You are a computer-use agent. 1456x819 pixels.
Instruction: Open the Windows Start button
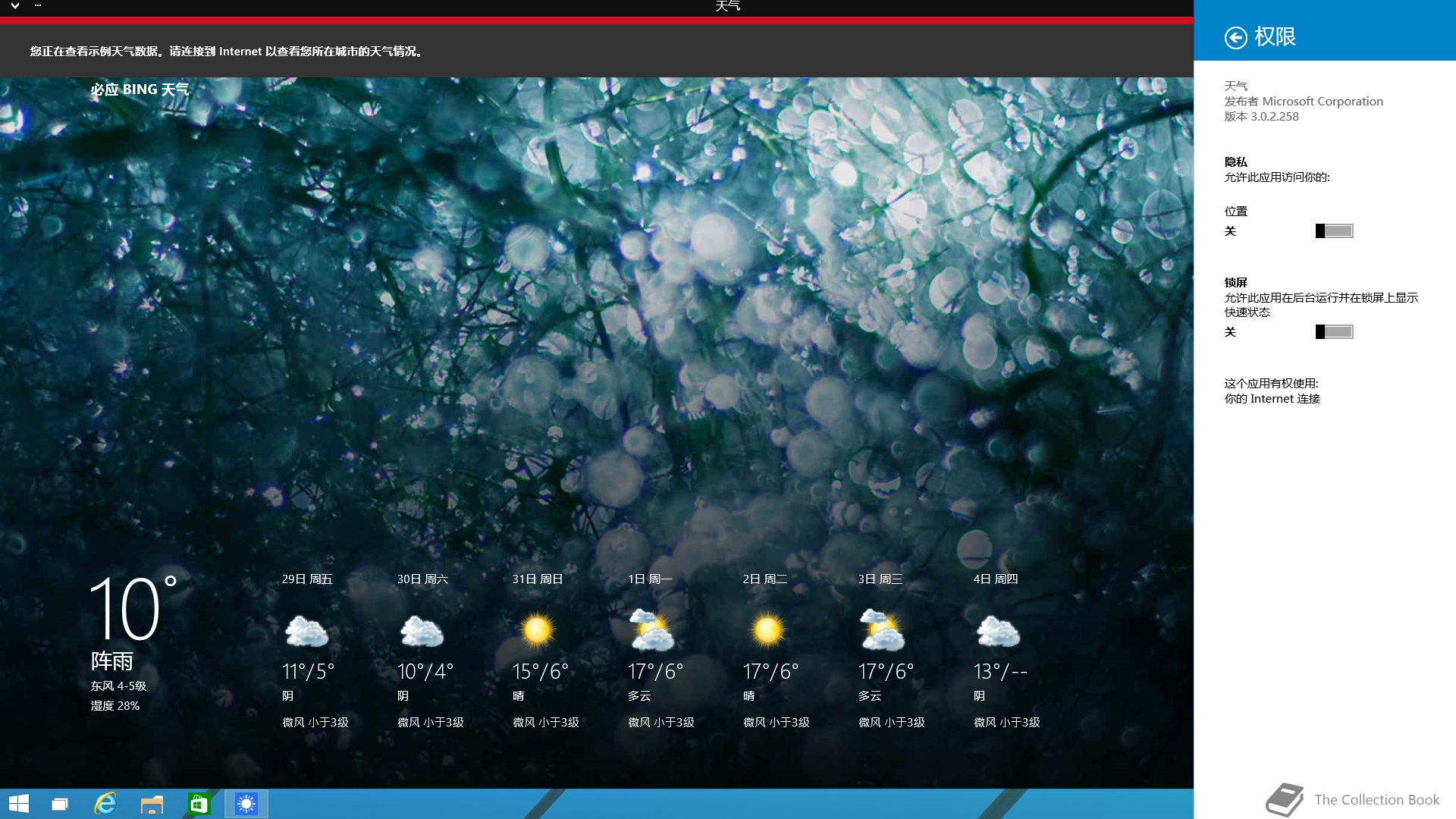[x=19, y=804]
